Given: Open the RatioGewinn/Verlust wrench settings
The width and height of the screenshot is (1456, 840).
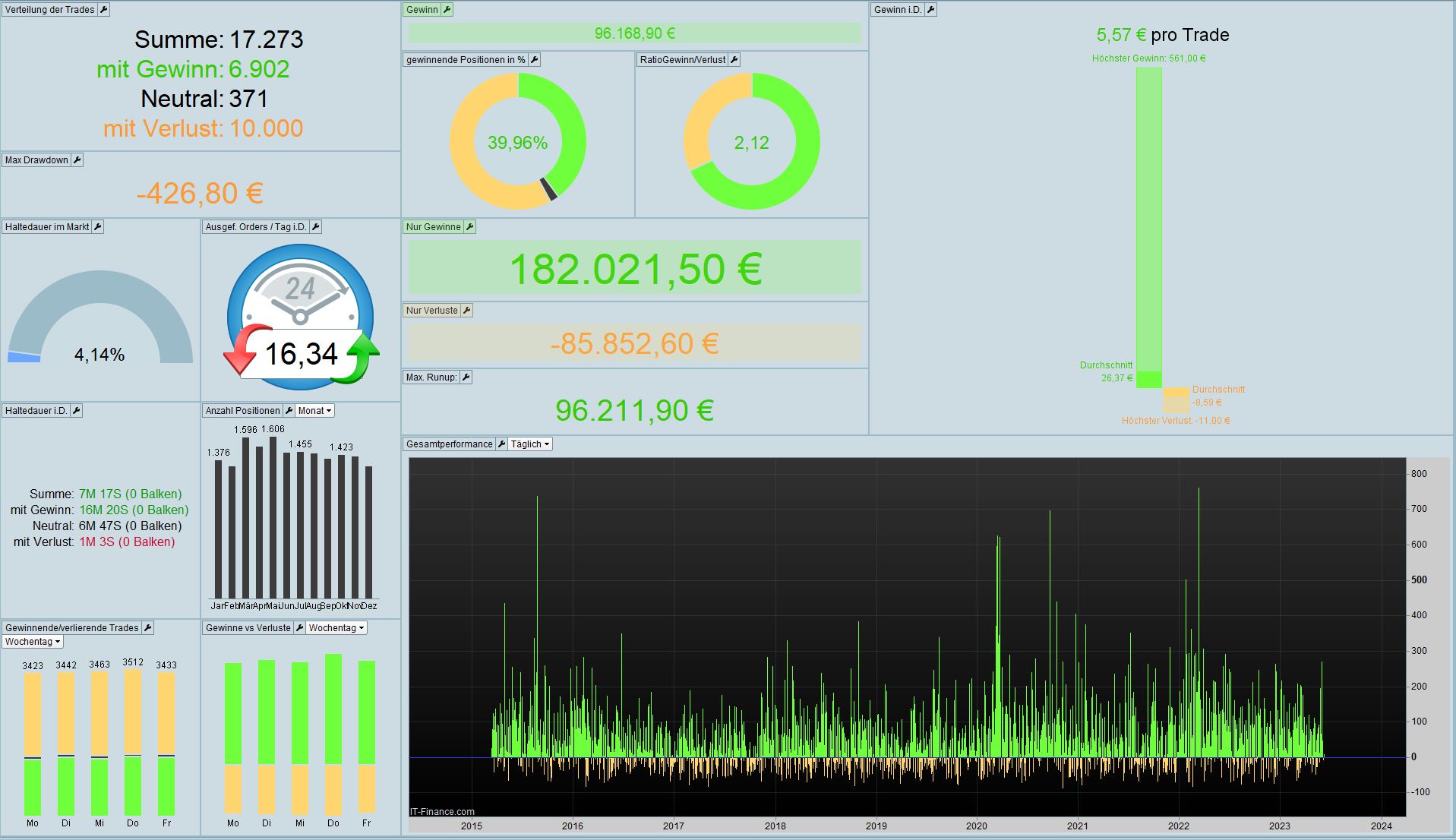Looking at the screenshot, I should click(x=734, y=60).
